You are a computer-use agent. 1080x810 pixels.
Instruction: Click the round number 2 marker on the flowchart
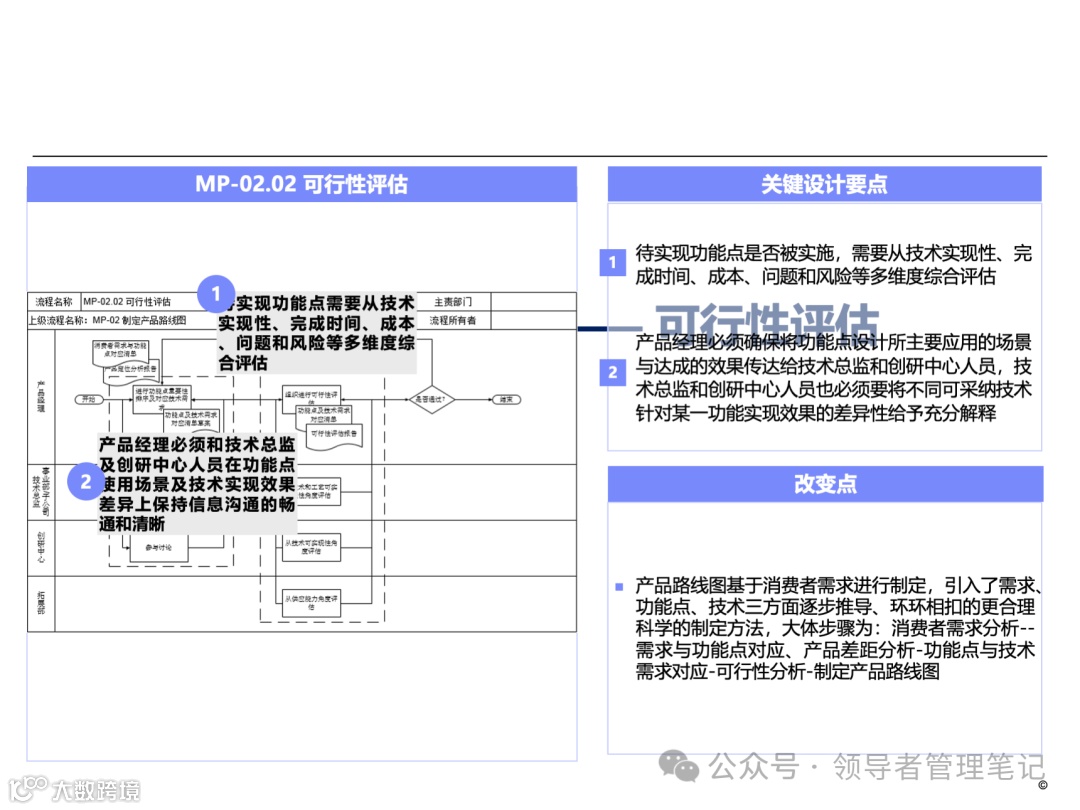(x=86, y=481)
